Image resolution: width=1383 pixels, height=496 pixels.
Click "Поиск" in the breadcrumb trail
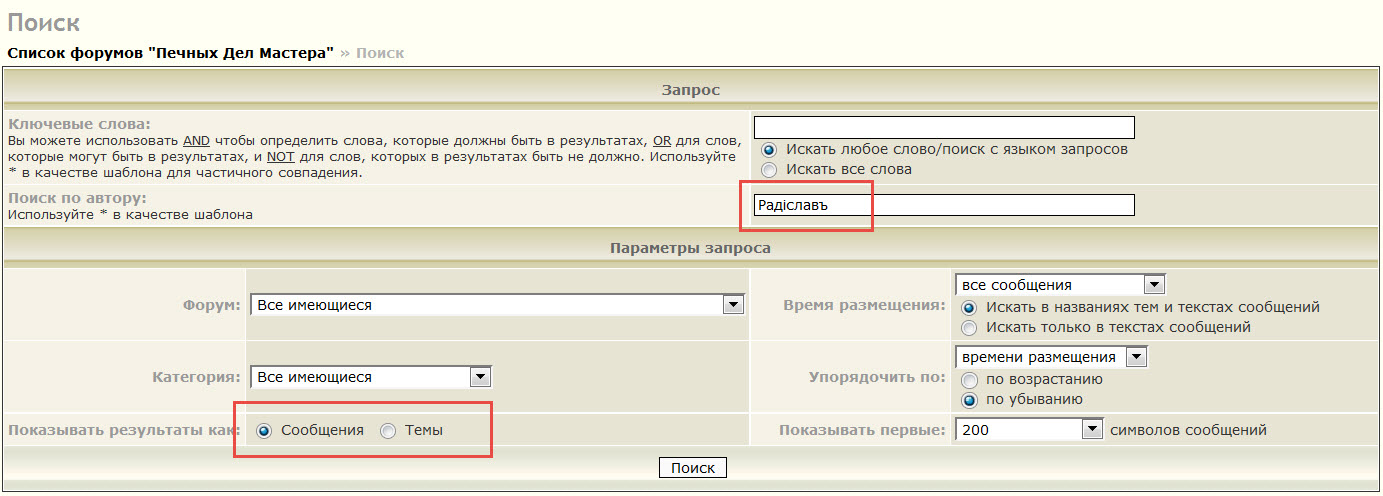[x=380, y=52]
